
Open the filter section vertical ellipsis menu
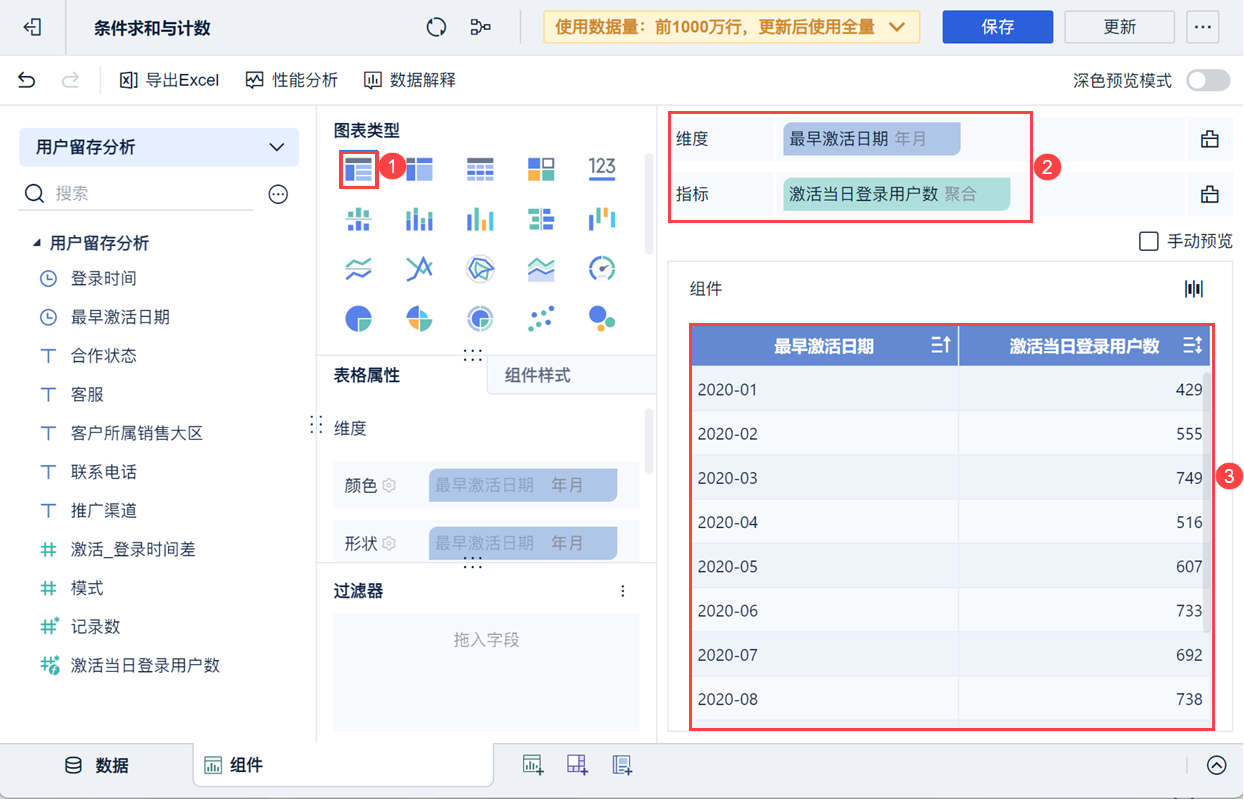tap(623, 591)
